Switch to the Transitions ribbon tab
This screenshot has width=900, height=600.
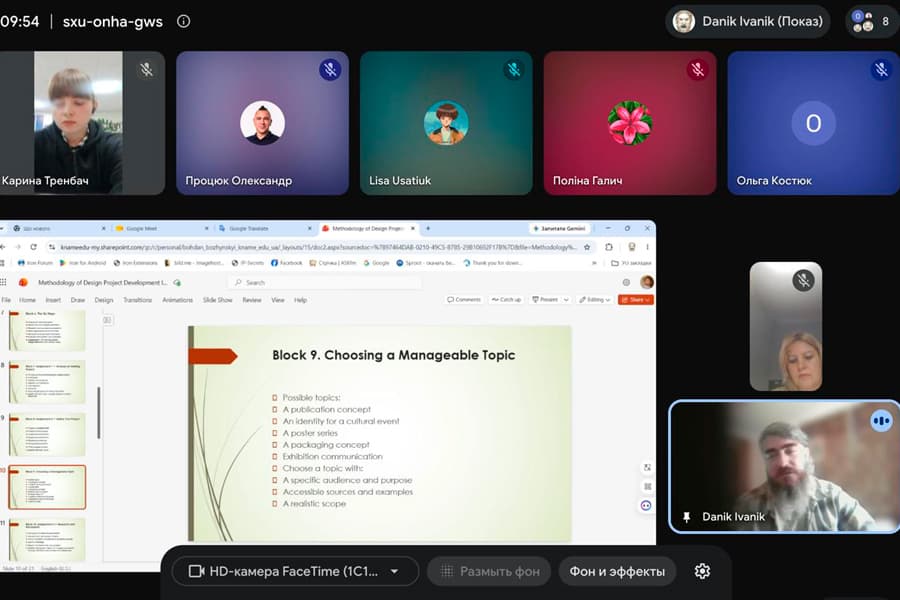coord(138,300)
